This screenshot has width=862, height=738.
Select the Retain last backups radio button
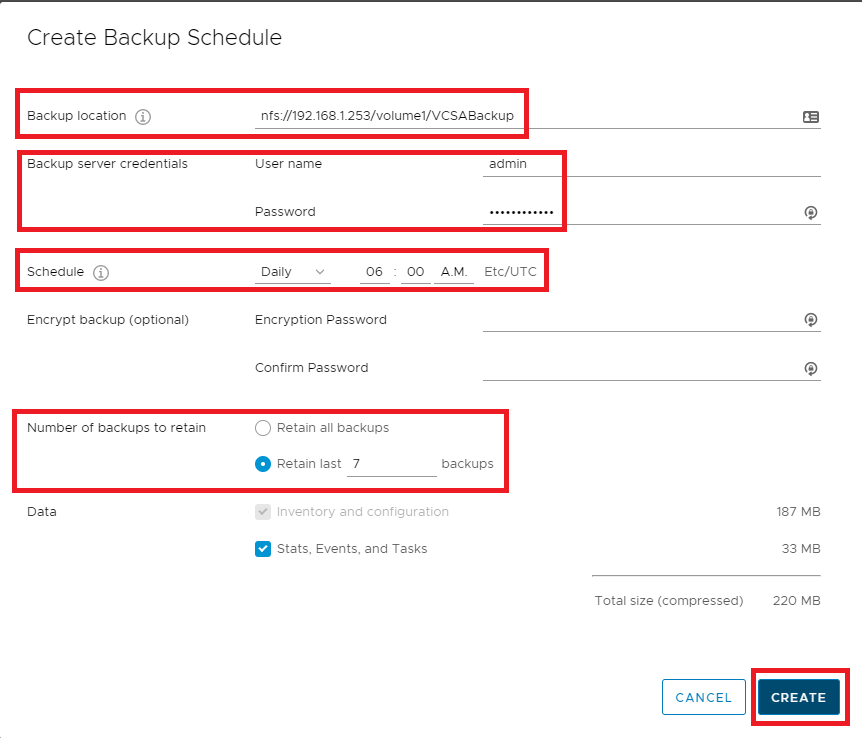(x=263, y=464)
